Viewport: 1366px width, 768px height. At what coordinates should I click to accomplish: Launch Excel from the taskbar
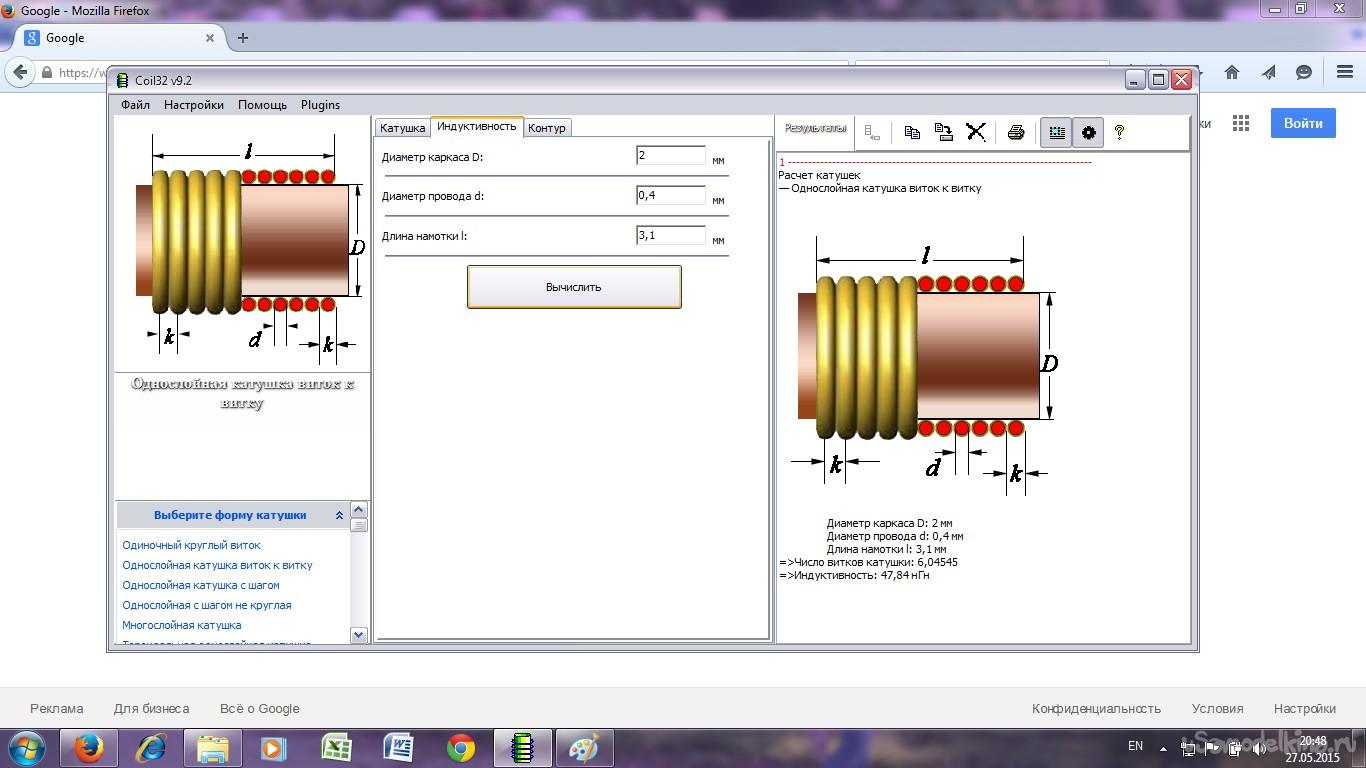click(336, 748)
